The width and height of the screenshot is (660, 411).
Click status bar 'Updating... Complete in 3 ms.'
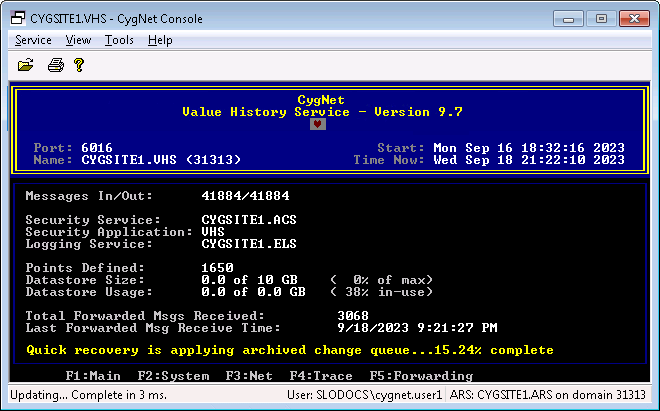pos(88,395)
